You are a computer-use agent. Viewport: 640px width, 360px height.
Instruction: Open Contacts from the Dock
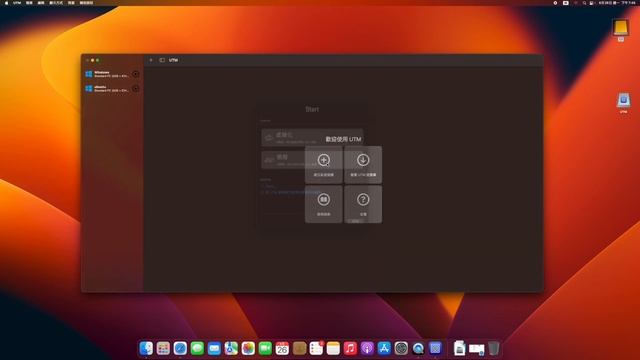(299, 348)
